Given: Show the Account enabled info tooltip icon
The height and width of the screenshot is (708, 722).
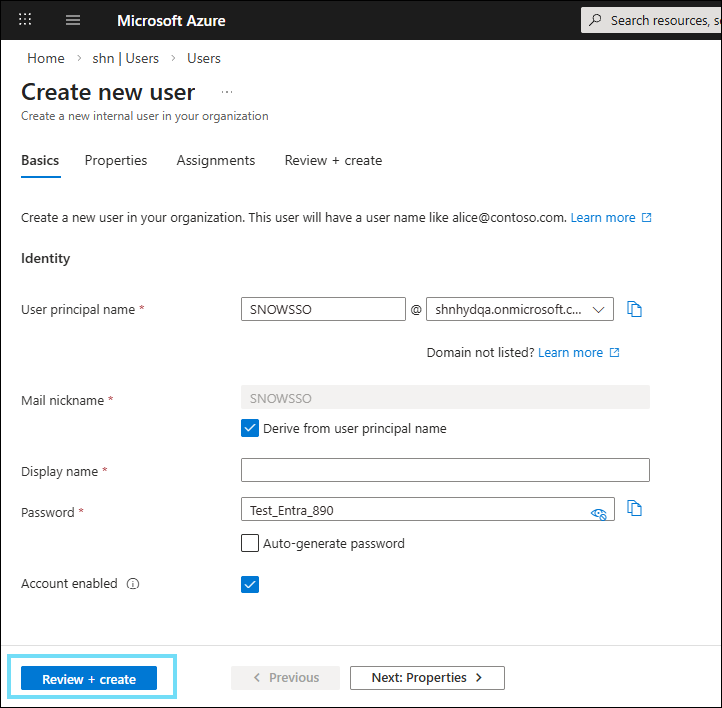Looking at the screenshot, I should point(133,584).
